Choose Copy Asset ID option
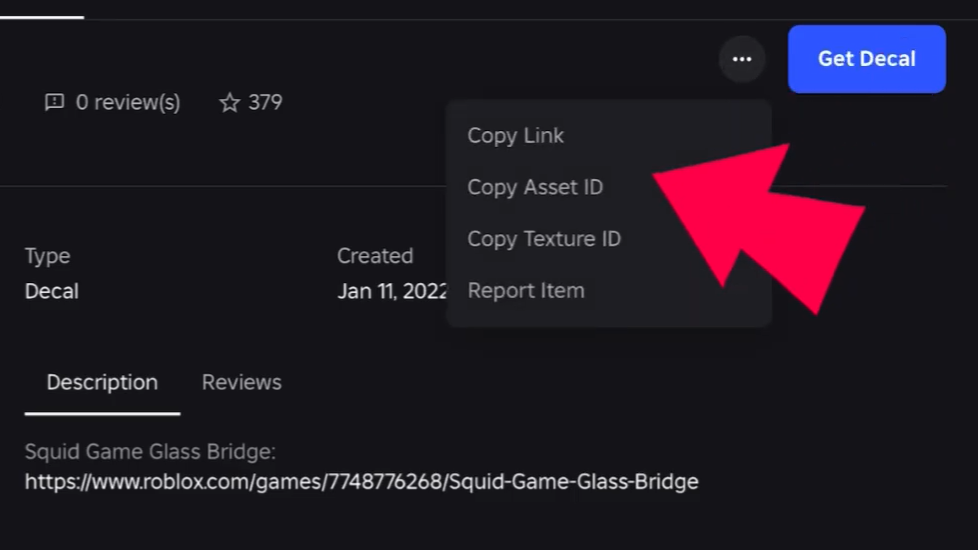 (x=535, y=187)
